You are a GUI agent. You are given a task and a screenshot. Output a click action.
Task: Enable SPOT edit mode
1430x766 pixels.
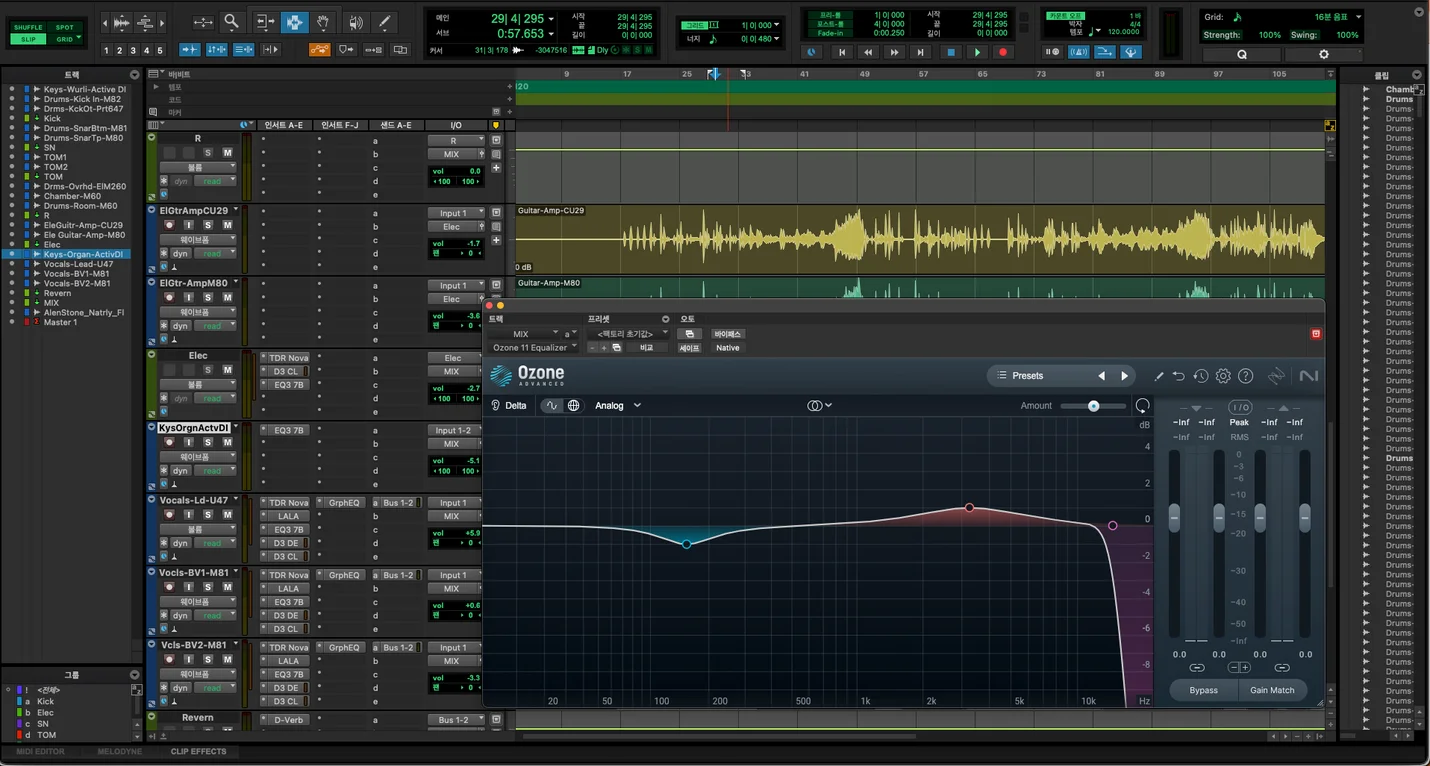65,27
